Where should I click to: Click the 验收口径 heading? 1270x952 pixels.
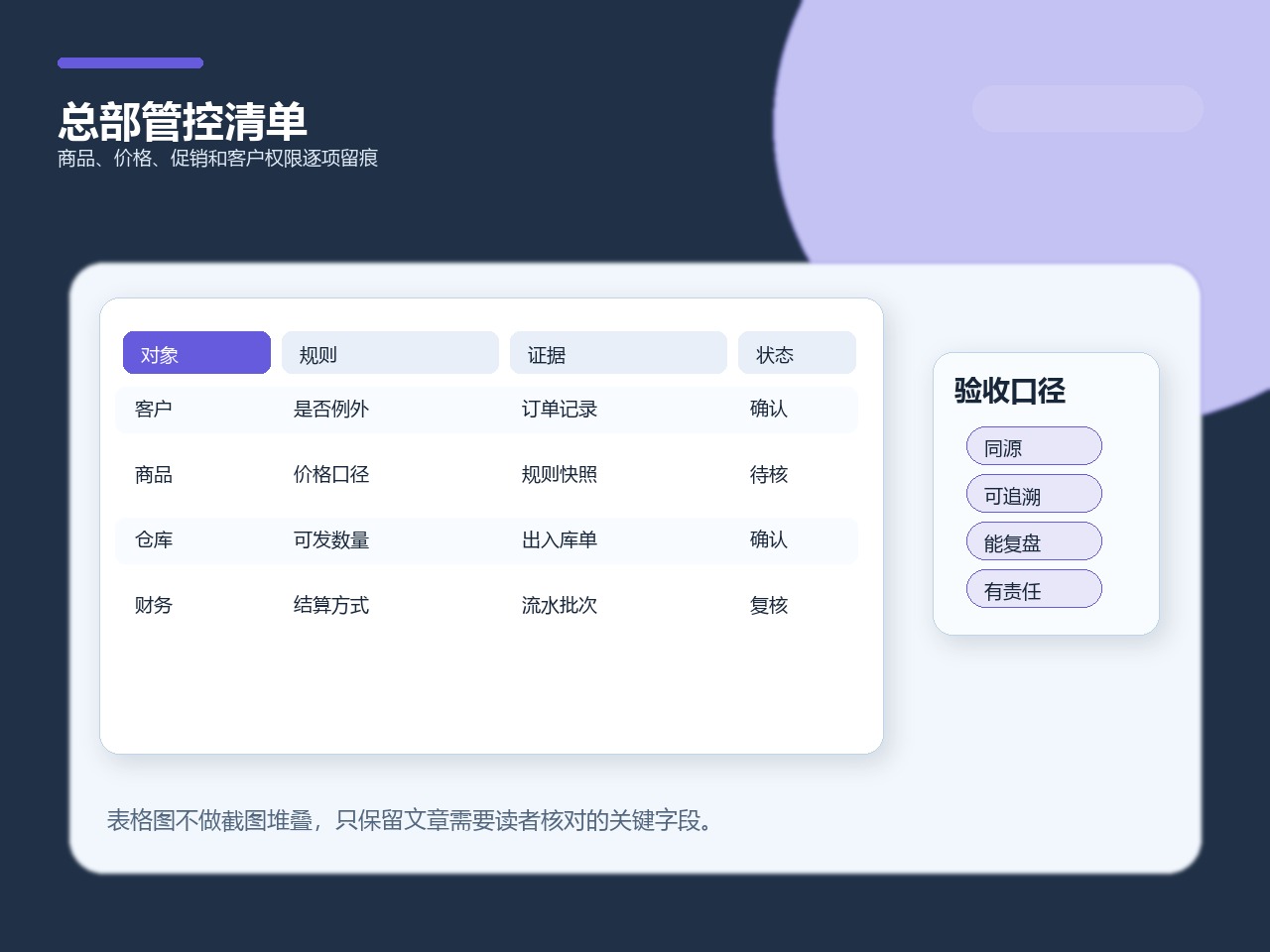pos(1010,391)
